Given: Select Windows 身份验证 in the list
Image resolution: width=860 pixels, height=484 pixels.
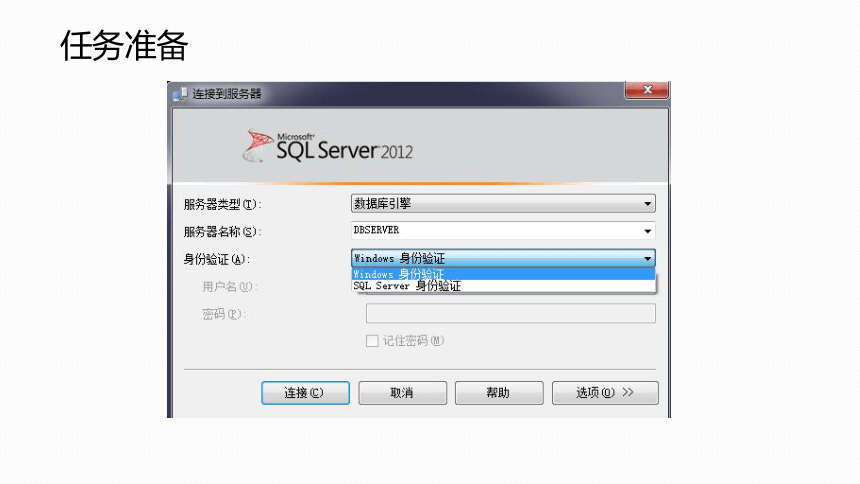Looking at the screenshot, I should (503, 274).
